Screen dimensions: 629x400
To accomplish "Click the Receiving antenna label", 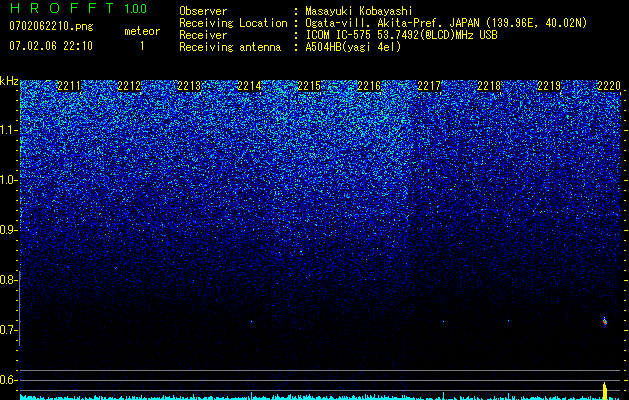I will pyautogui.click(x=230, y=47).
